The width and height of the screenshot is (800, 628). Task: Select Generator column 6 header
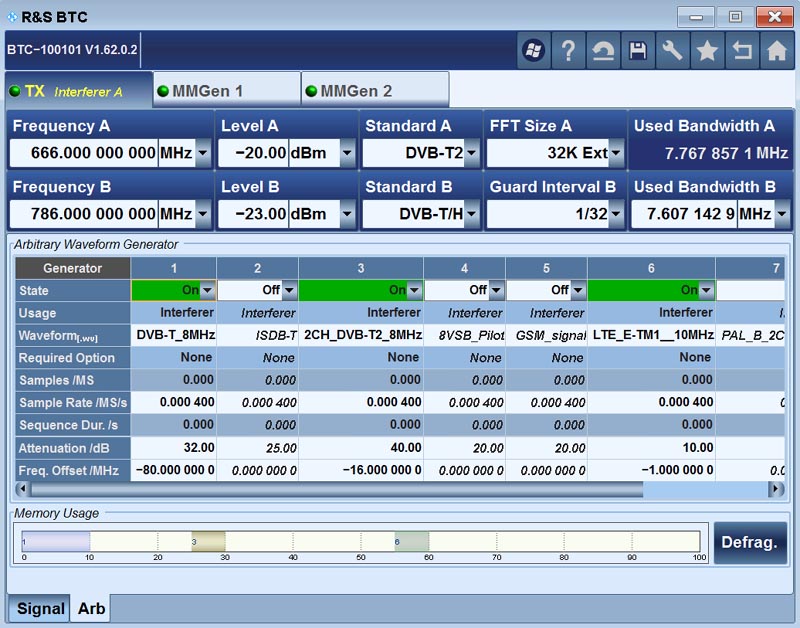point(652,268)
